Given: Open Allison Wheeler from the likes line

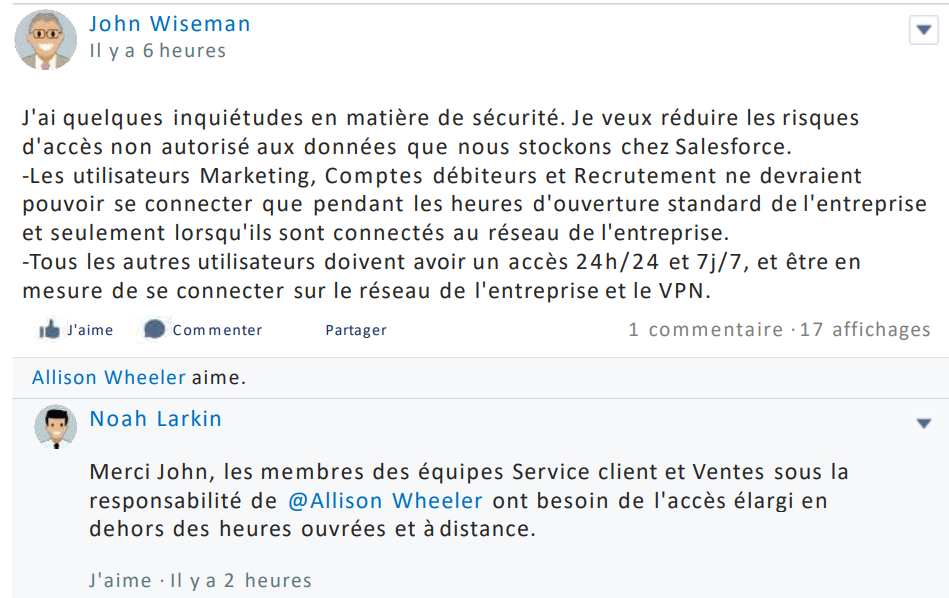Looking at the screenshot, I should pyautogui.click(x=109, y=377).
